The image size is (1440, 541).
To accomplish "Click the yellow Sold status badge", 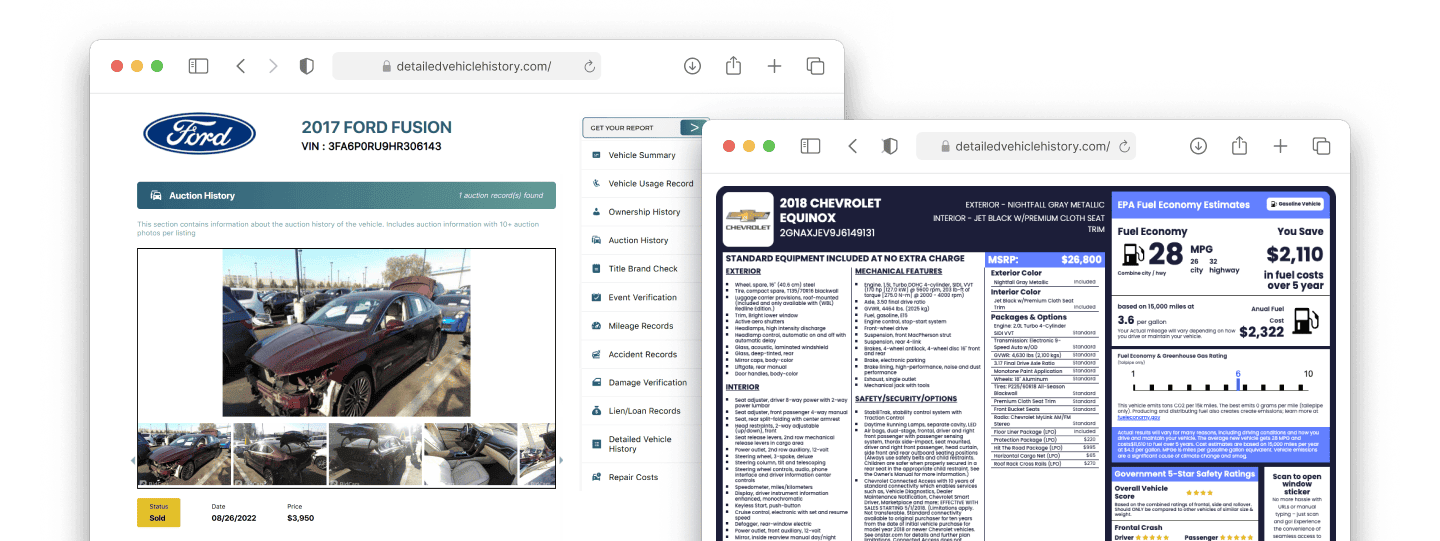I will pyautogui.click(x=159, y=513).
